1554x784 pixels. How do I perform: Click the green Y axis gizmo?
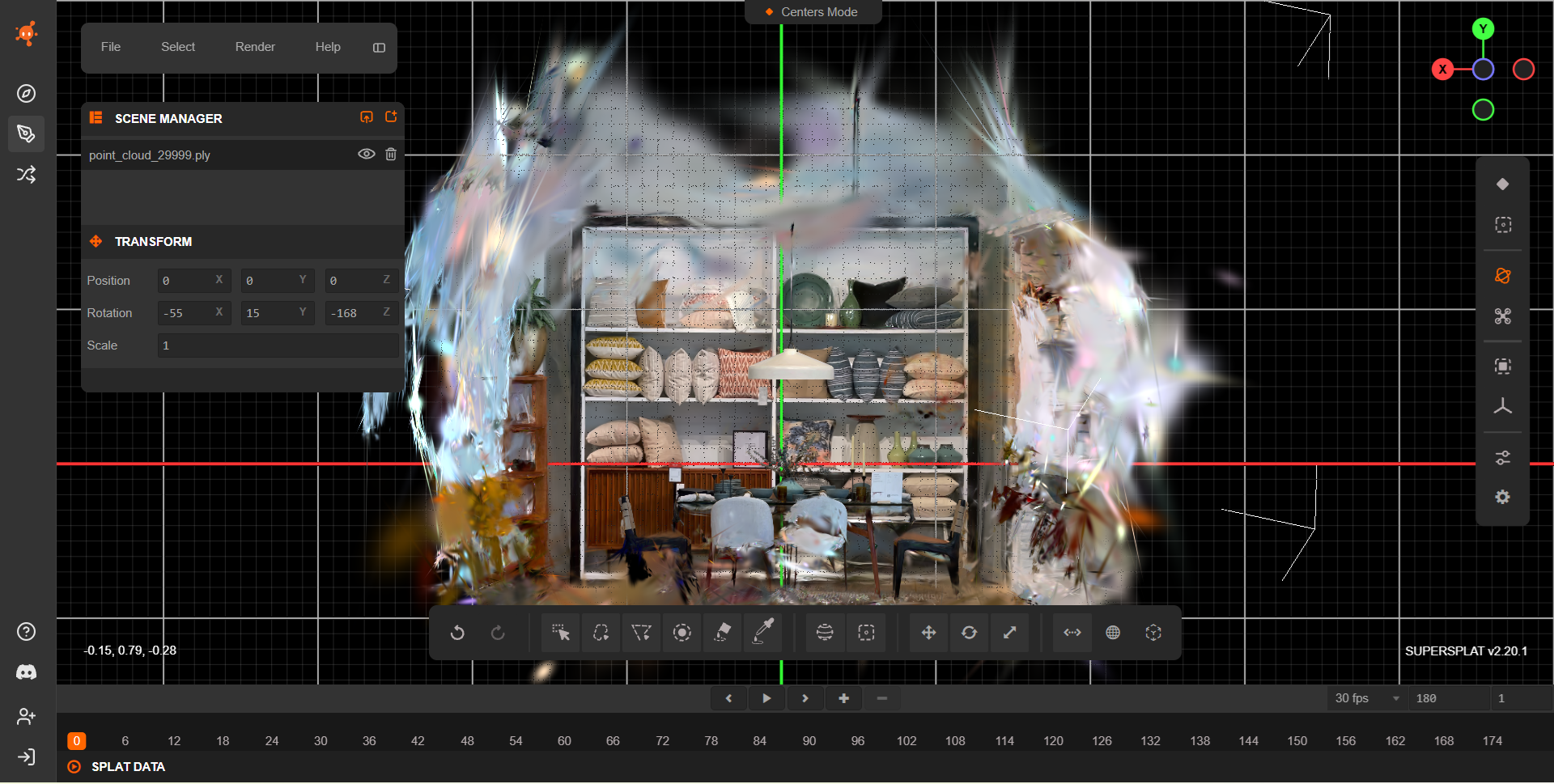click(x=1483, y=29)
